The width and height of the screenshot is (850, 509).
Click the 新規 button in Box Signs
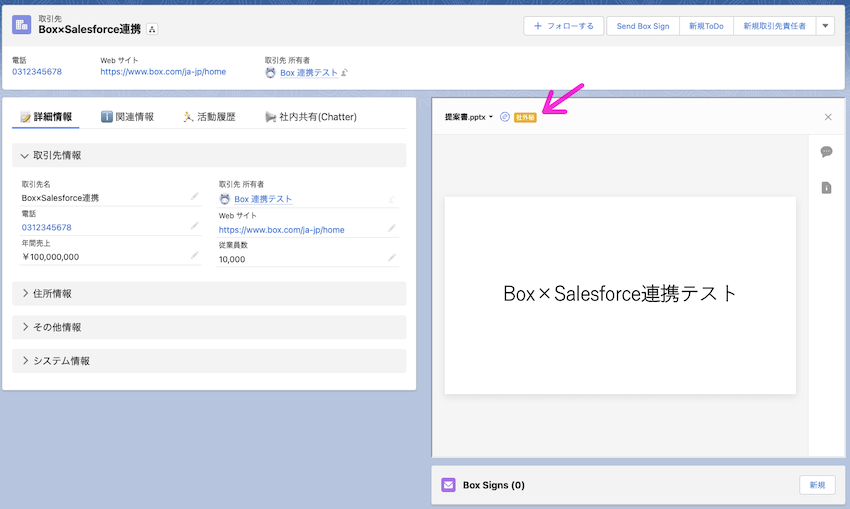[x=817, y=485]
